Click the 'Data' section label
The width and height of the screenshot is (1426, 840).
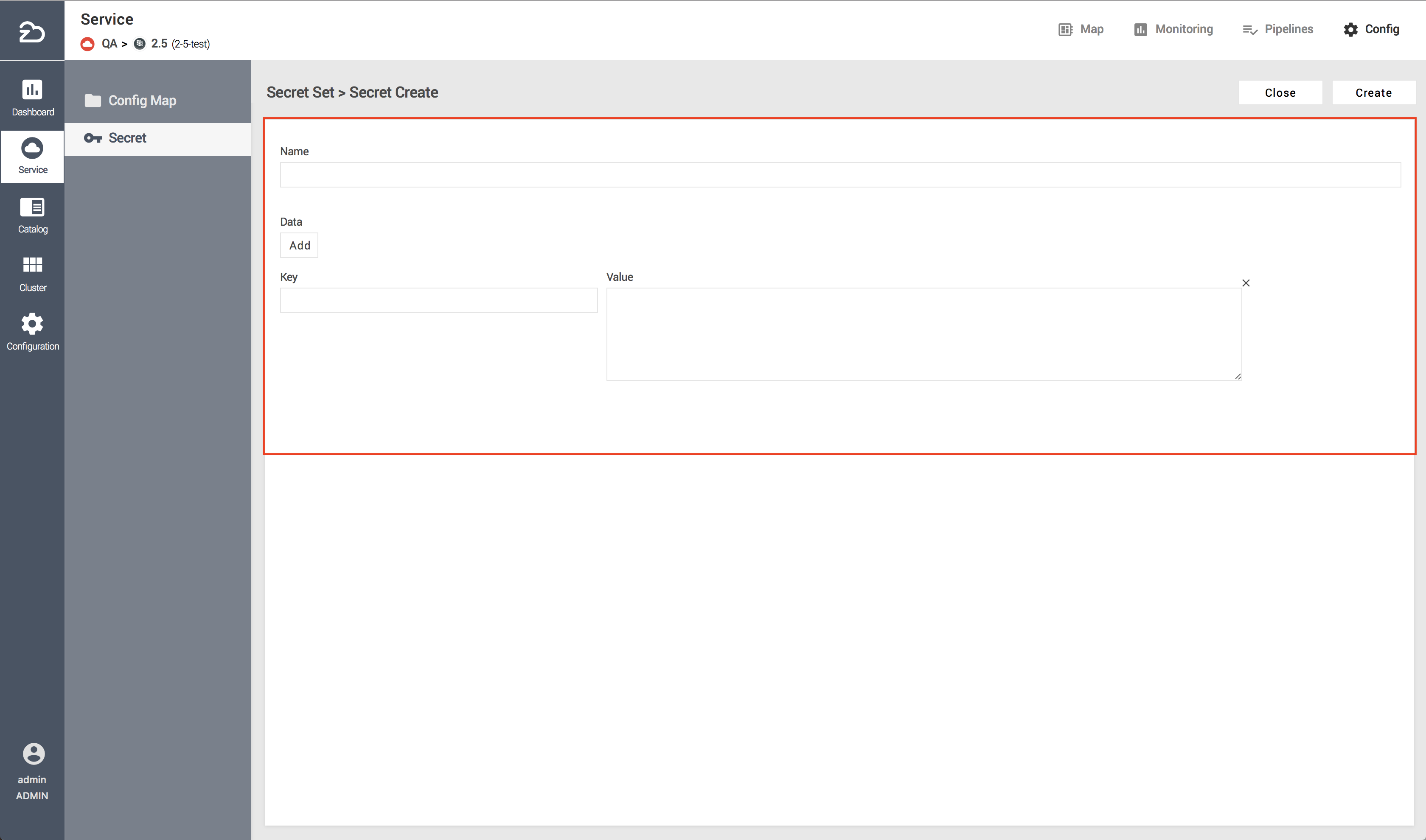coord(291,222)
